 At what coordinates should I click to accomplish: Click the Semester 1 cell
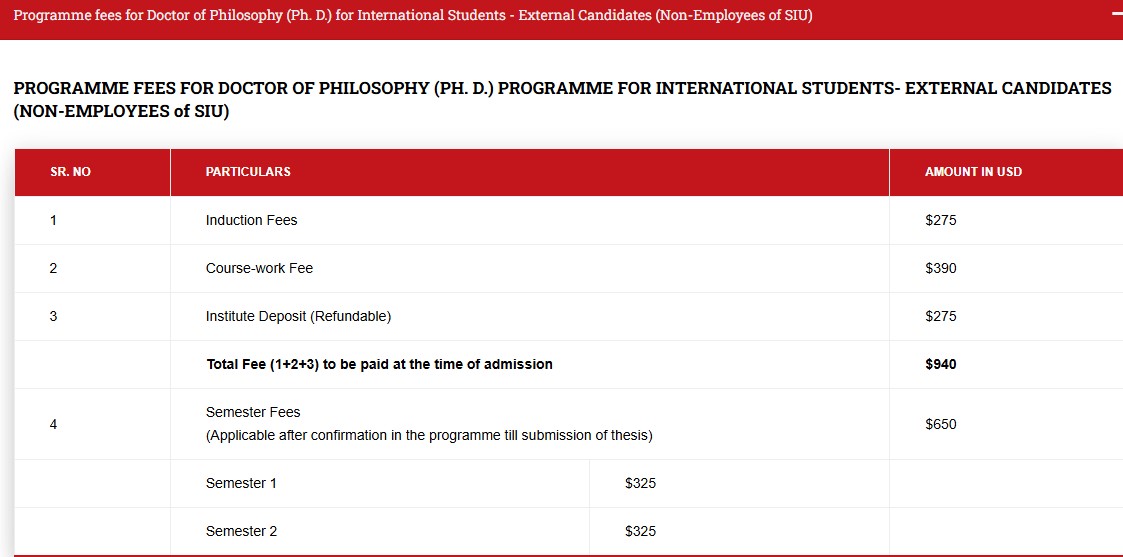tap(241, 483)
